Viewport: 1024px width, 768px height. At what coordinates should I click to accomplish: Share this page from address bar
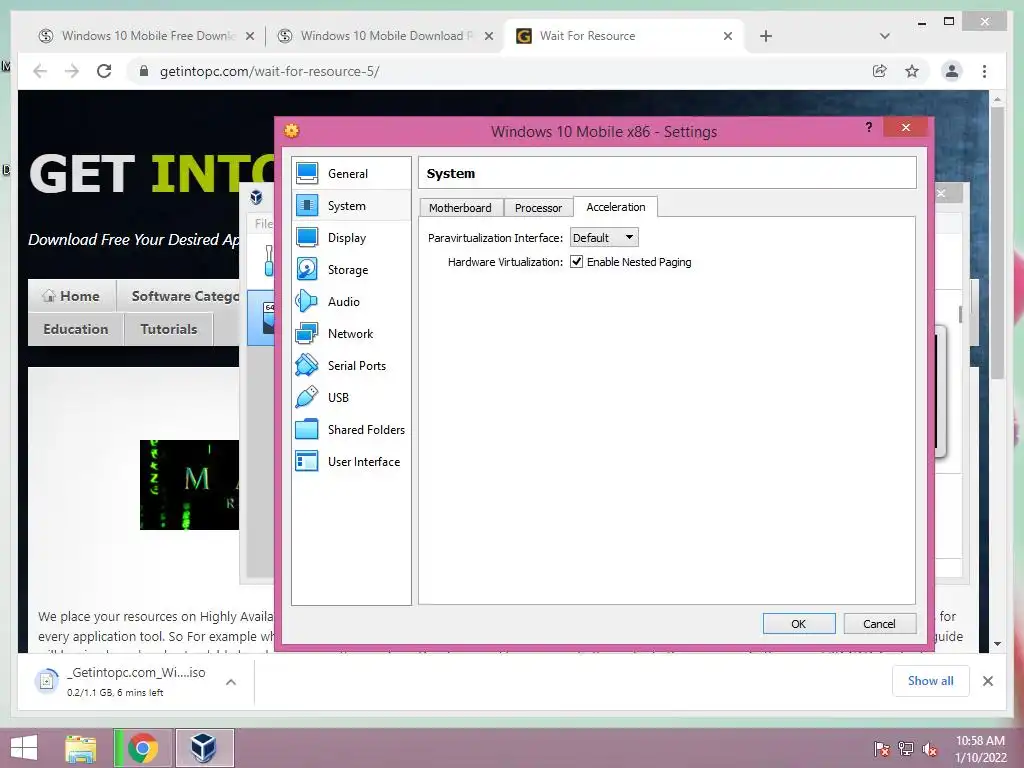coord(880,71)
